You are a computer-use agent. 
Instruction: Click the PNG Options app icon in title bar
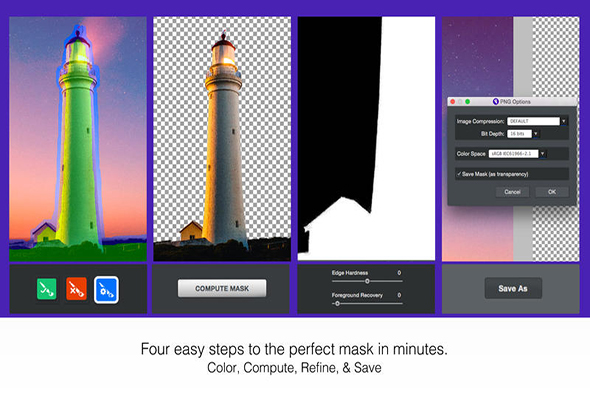click(x=496, y=102)
